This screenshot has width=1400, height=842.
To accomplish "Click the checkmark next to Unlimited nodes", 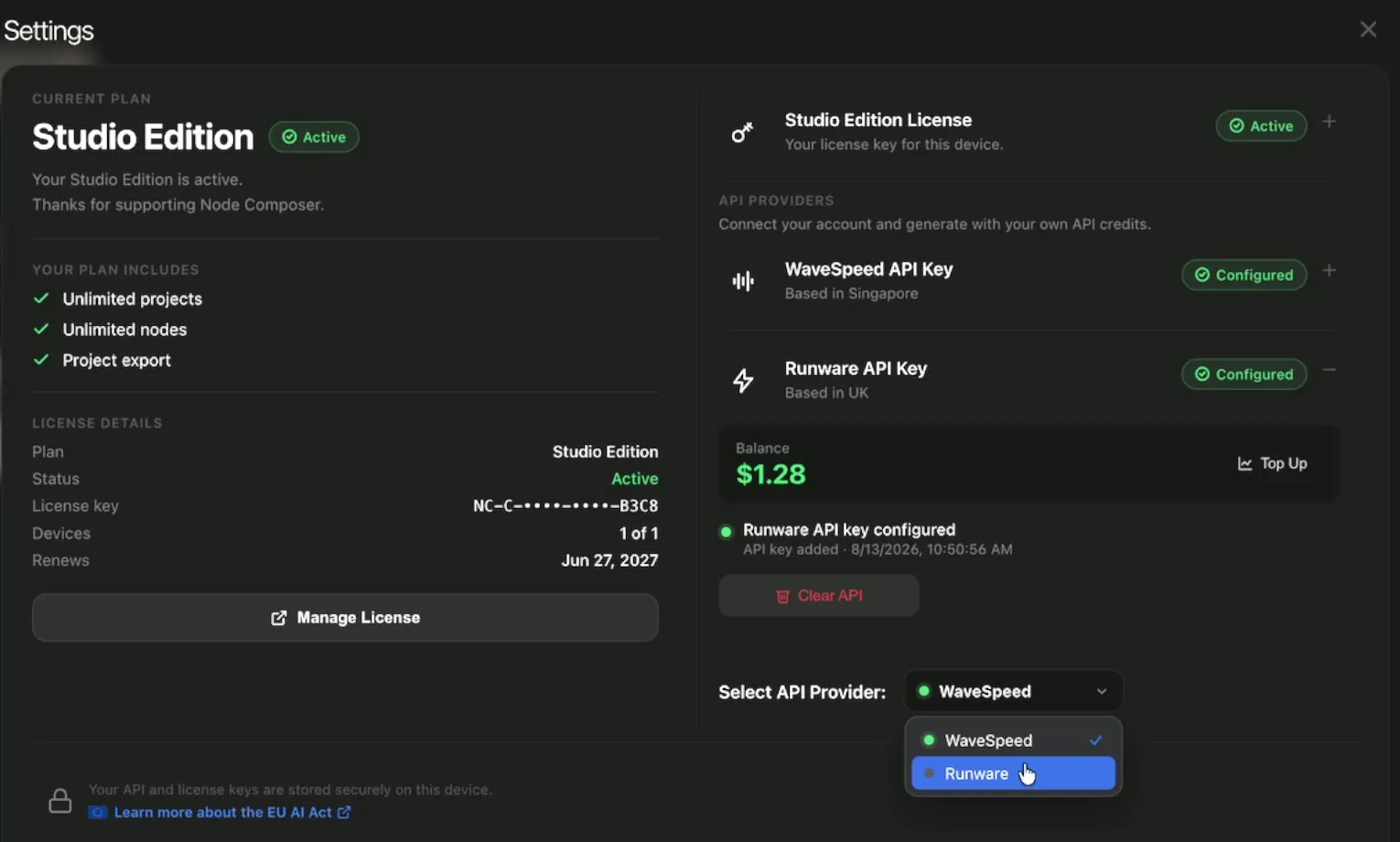I will (x=41, y=329).
